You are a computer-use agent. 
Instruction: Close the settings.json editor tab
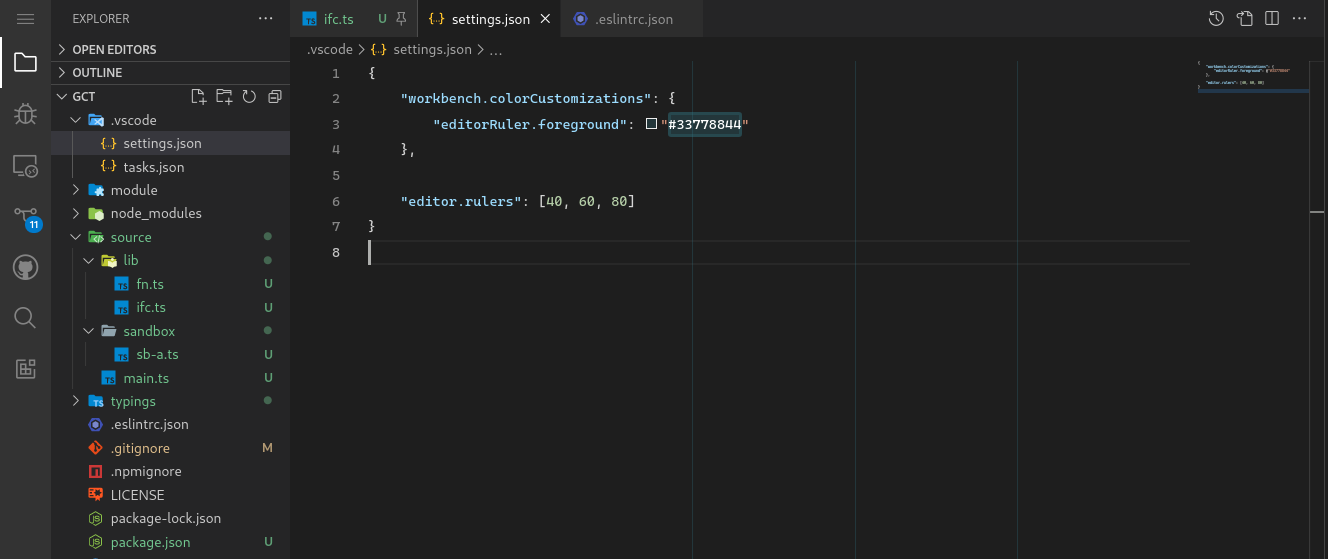pyautogui.click(x=545, y=19)
